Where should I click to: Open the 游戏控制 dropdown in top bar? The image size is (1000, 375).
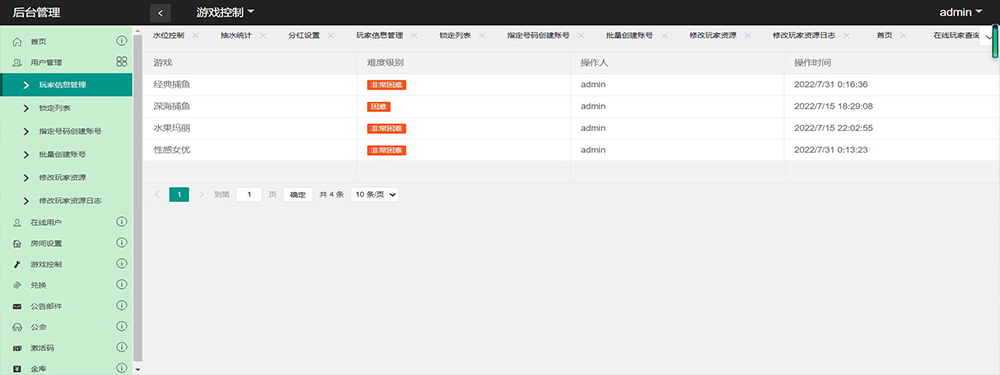click(225, 12)
